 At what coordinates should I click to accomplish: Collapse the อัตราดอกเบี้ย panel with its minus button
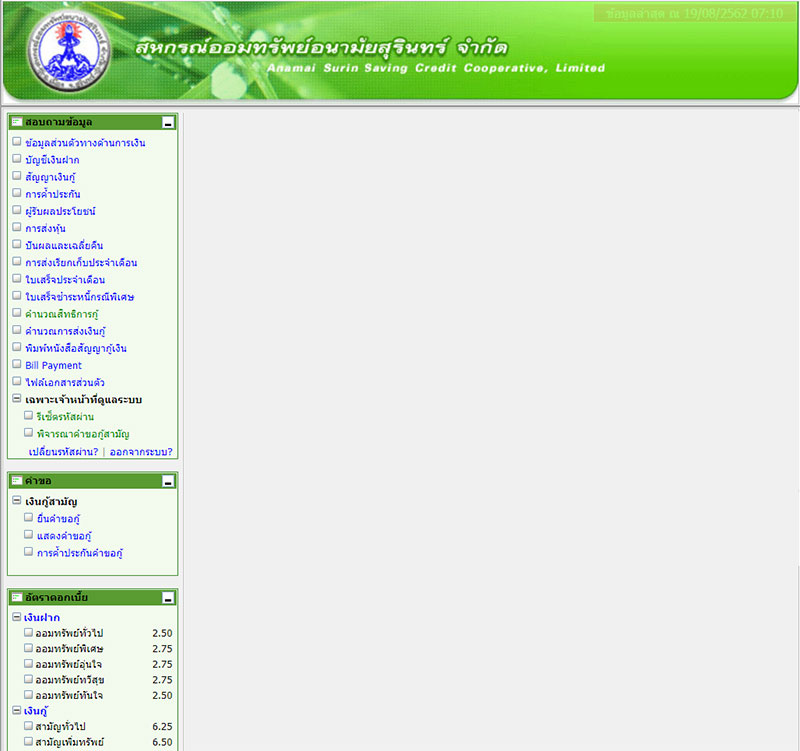pos(168,598)
